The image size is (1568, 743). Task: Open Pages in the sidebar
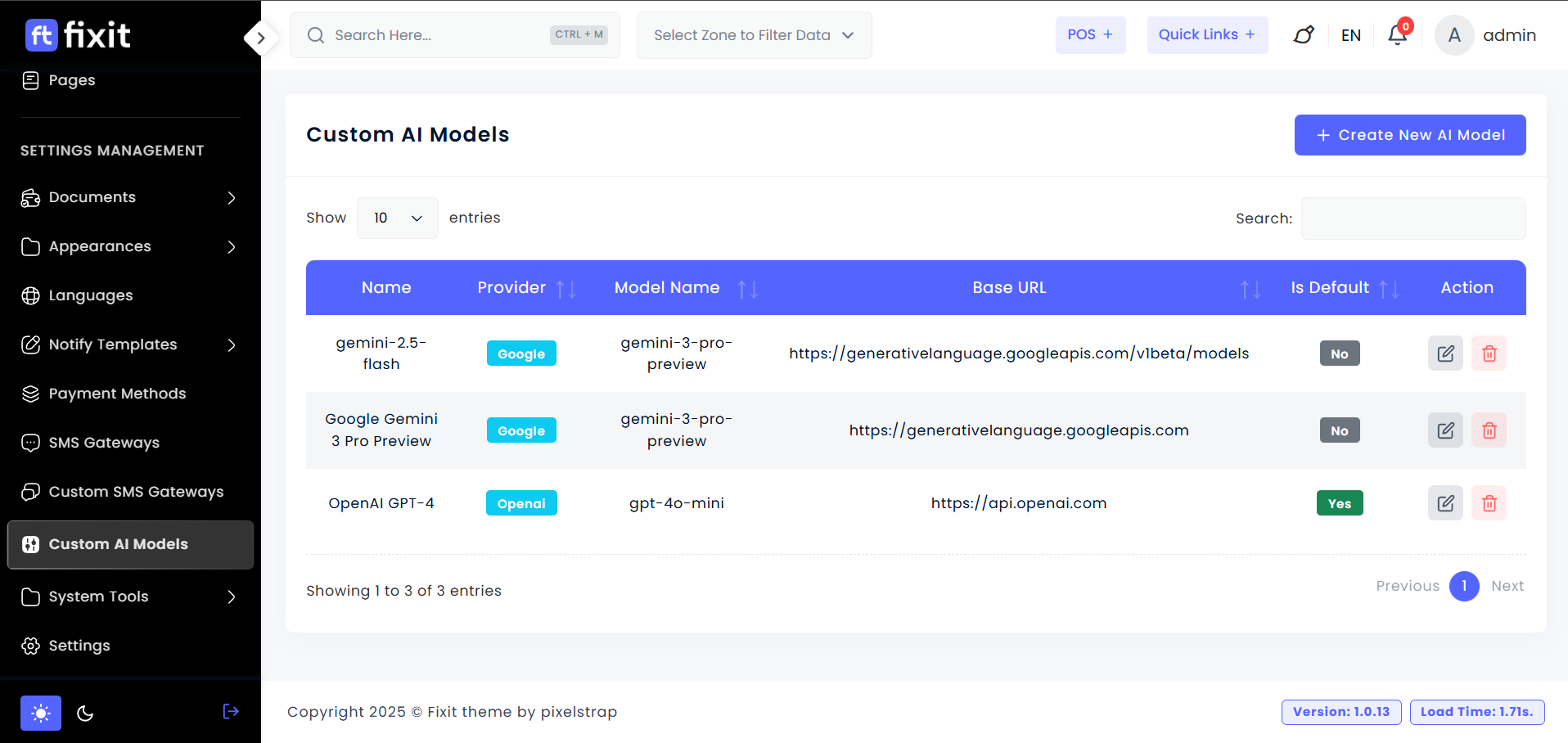[x=131, y=80]
